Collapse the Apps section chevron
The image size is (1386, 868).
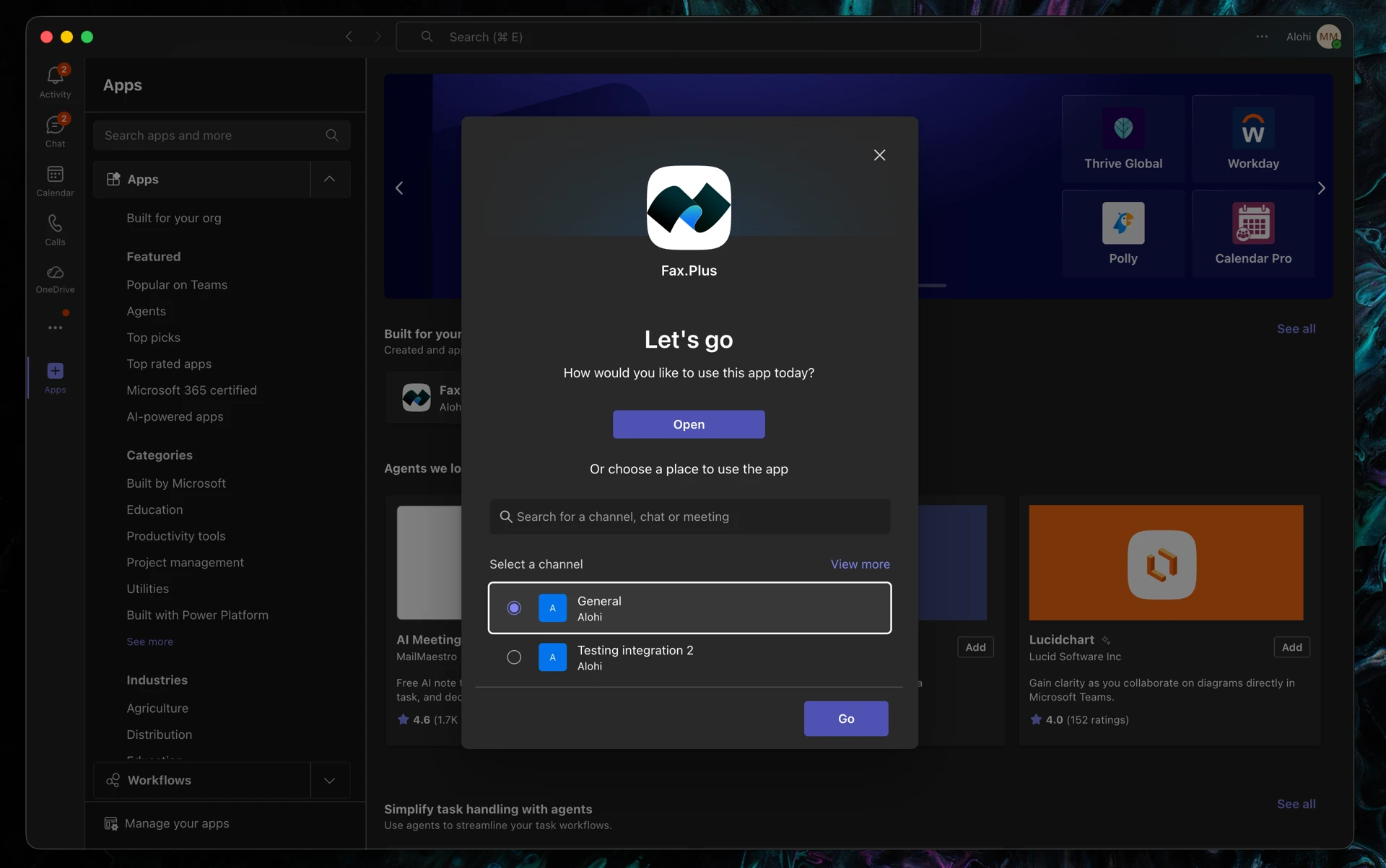(329, 179)
